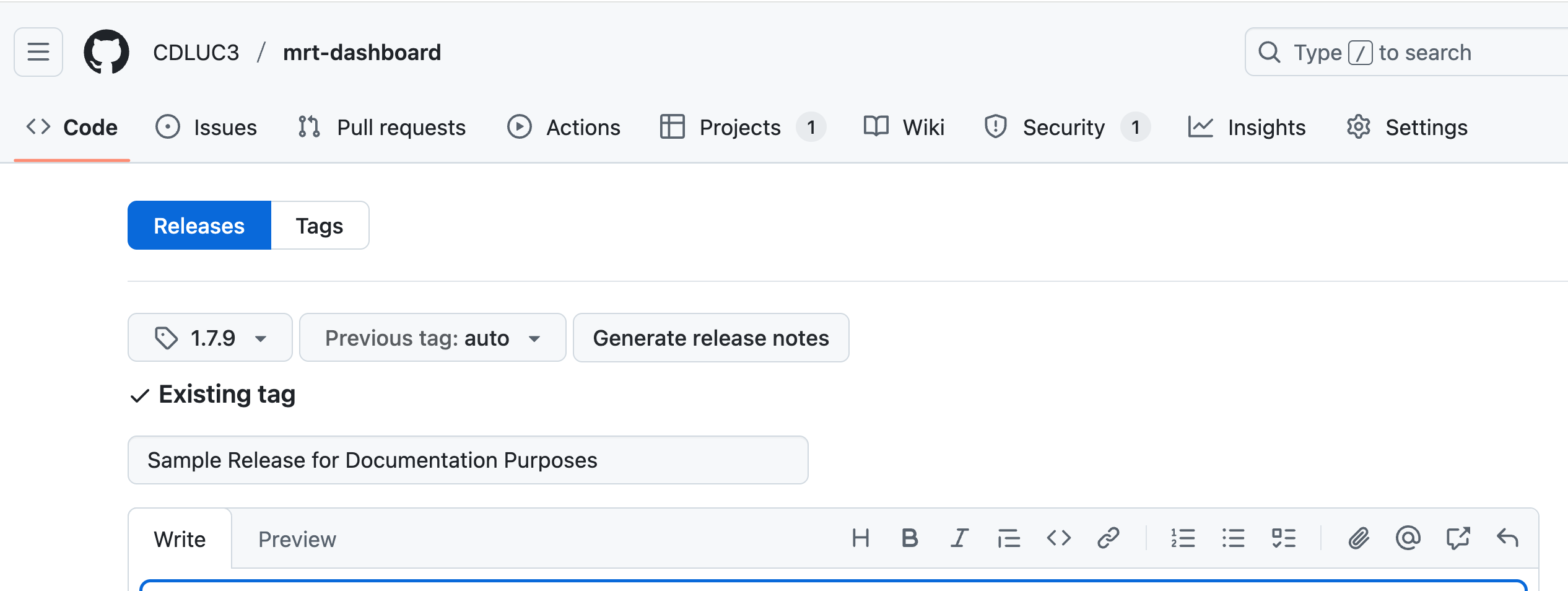Go to GitHub homepage via Octocat logo
Viewport: 1568px width, 591px height.
(x=107, y=52)
